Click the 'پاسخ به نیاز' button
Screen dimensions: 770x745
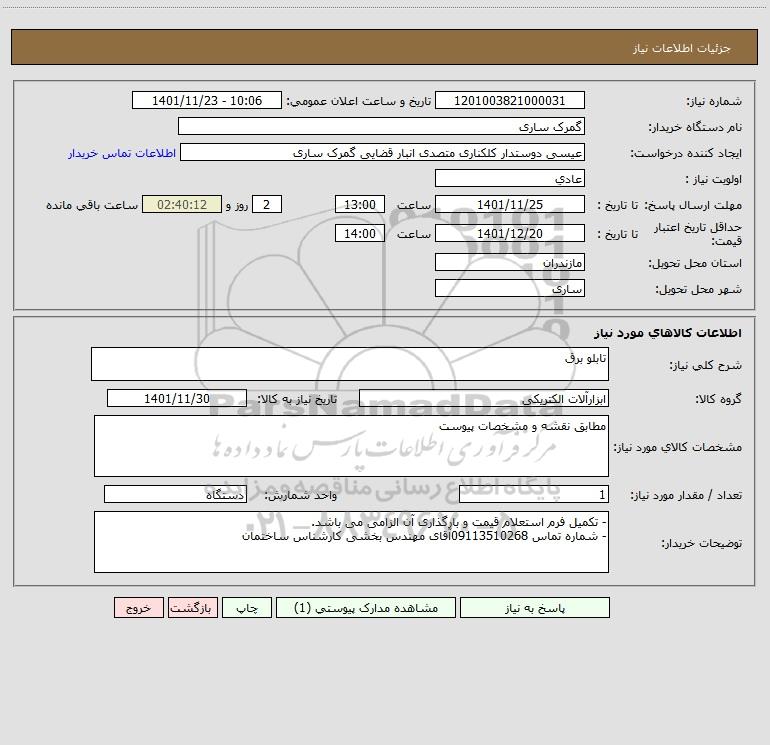(535, 607)
